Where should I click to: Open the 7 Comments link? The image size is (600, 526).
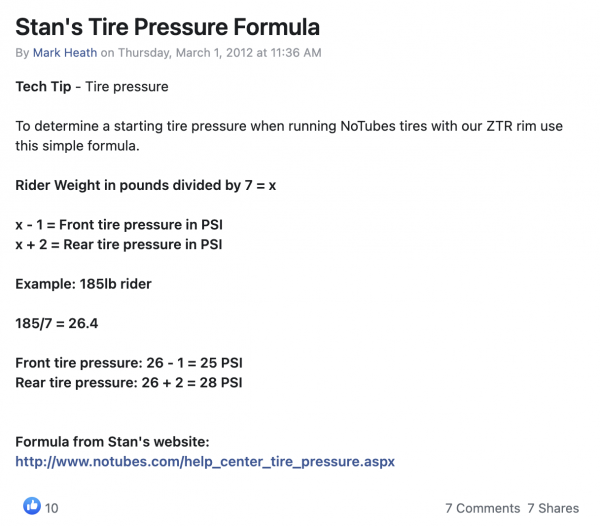(482, 508)
